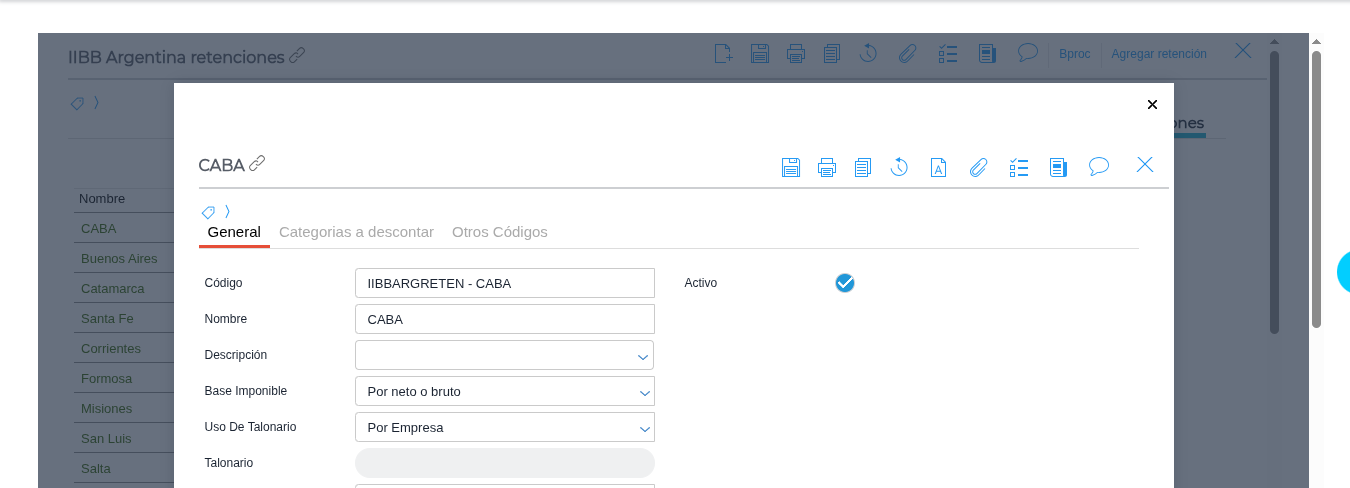Click the tag icon above the General tab

[208, 212]
